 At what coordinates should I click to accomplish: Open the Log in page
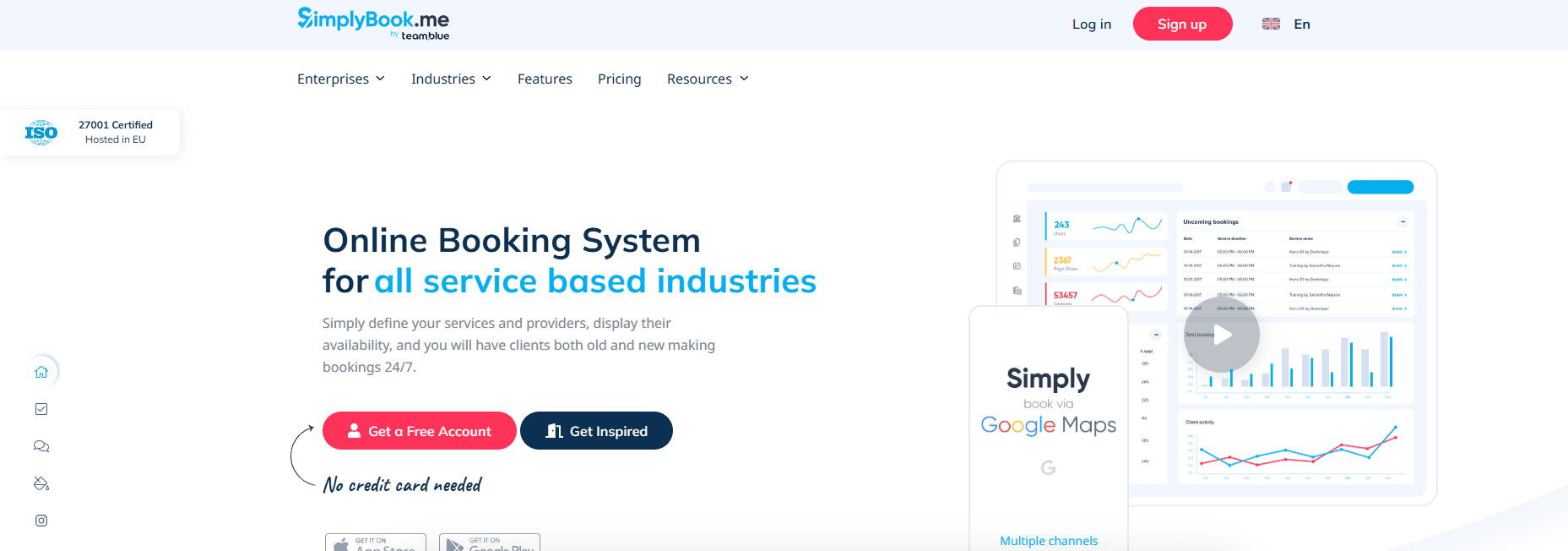click(x=1092, y=25)
